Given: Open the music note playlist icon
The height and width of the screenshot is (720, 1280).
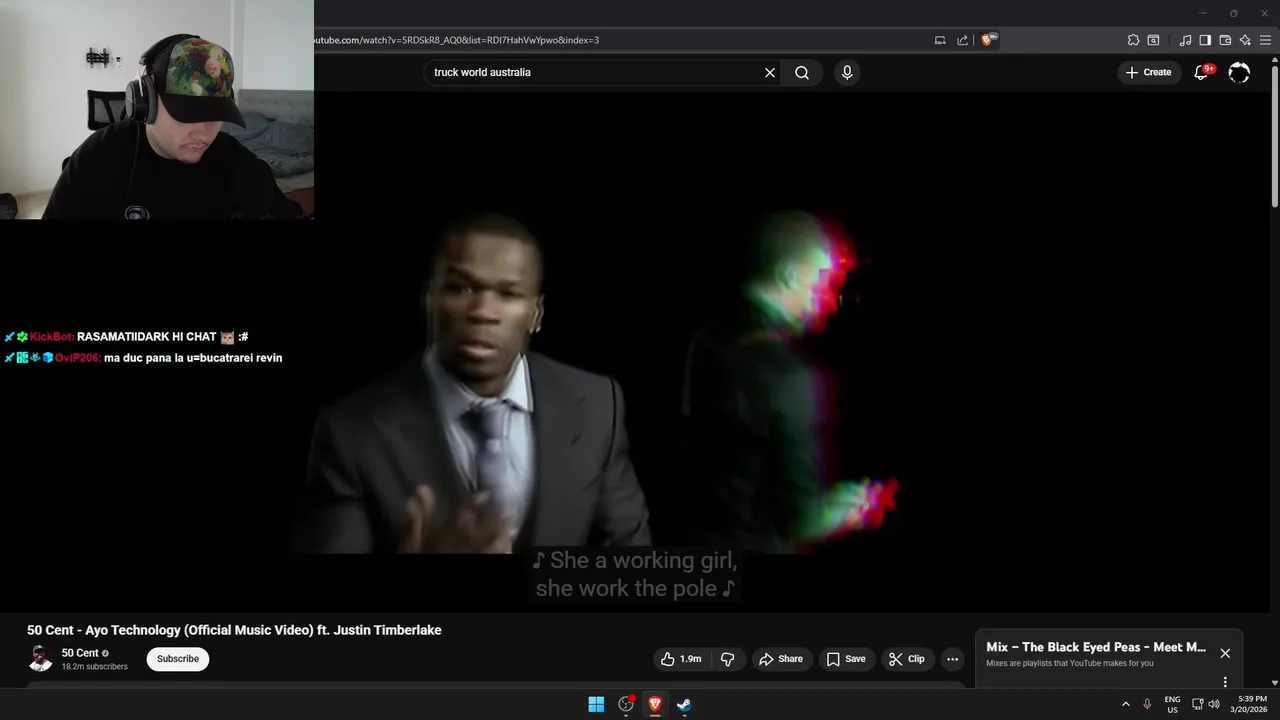Looking at the screenshot, I should point(1185,40).
